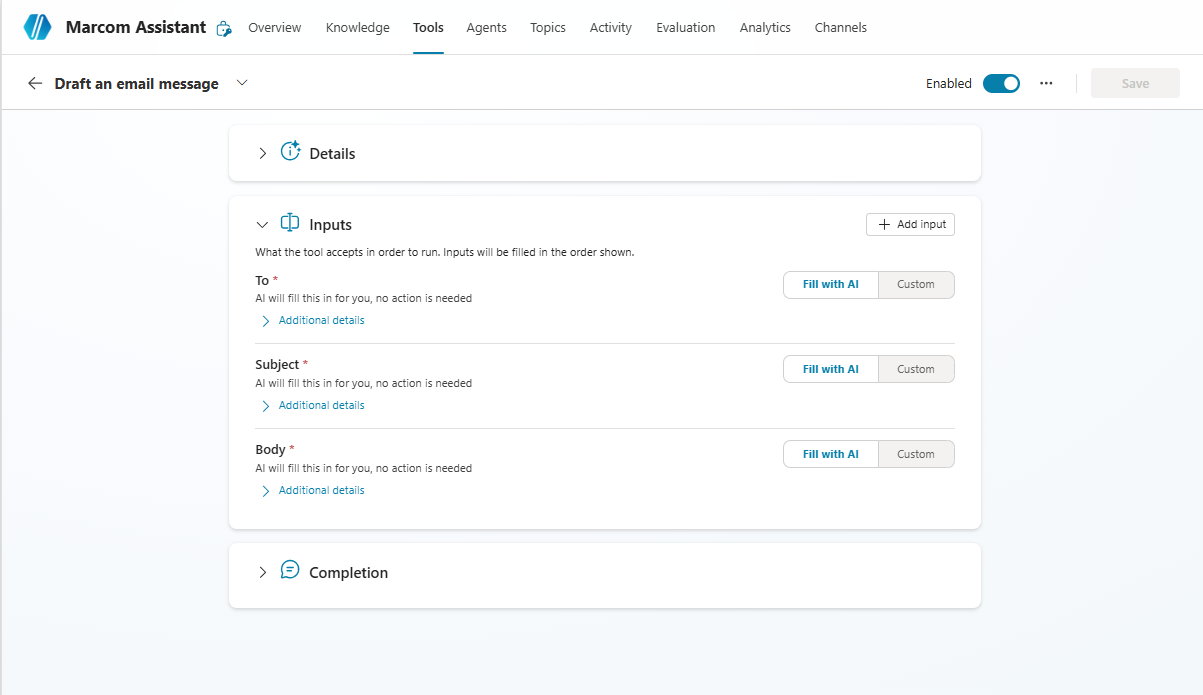Go back using the left arrow icon

(x=35, y=83)
